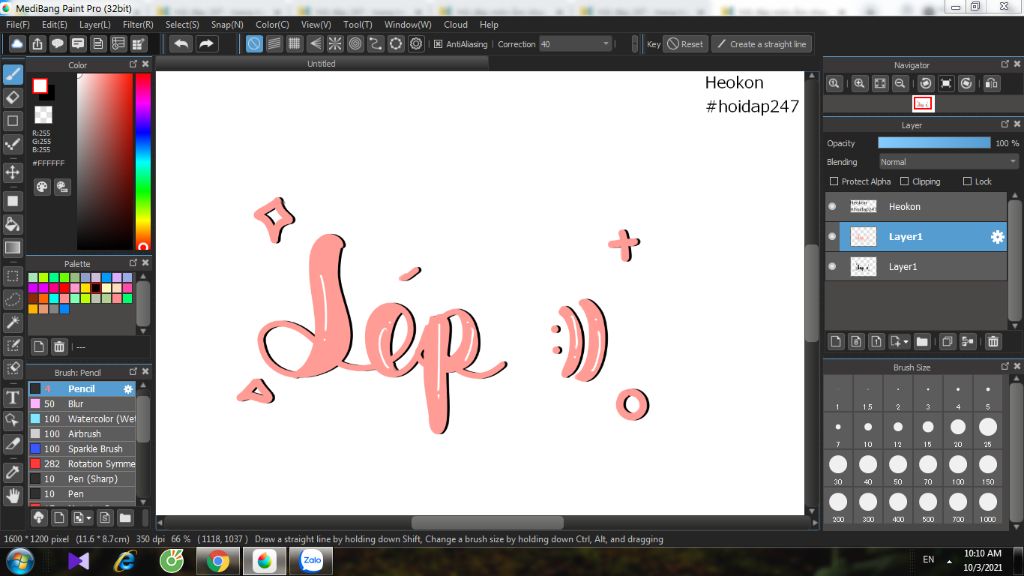Zoom out on Navigator panel

click(x=900, y=84)
